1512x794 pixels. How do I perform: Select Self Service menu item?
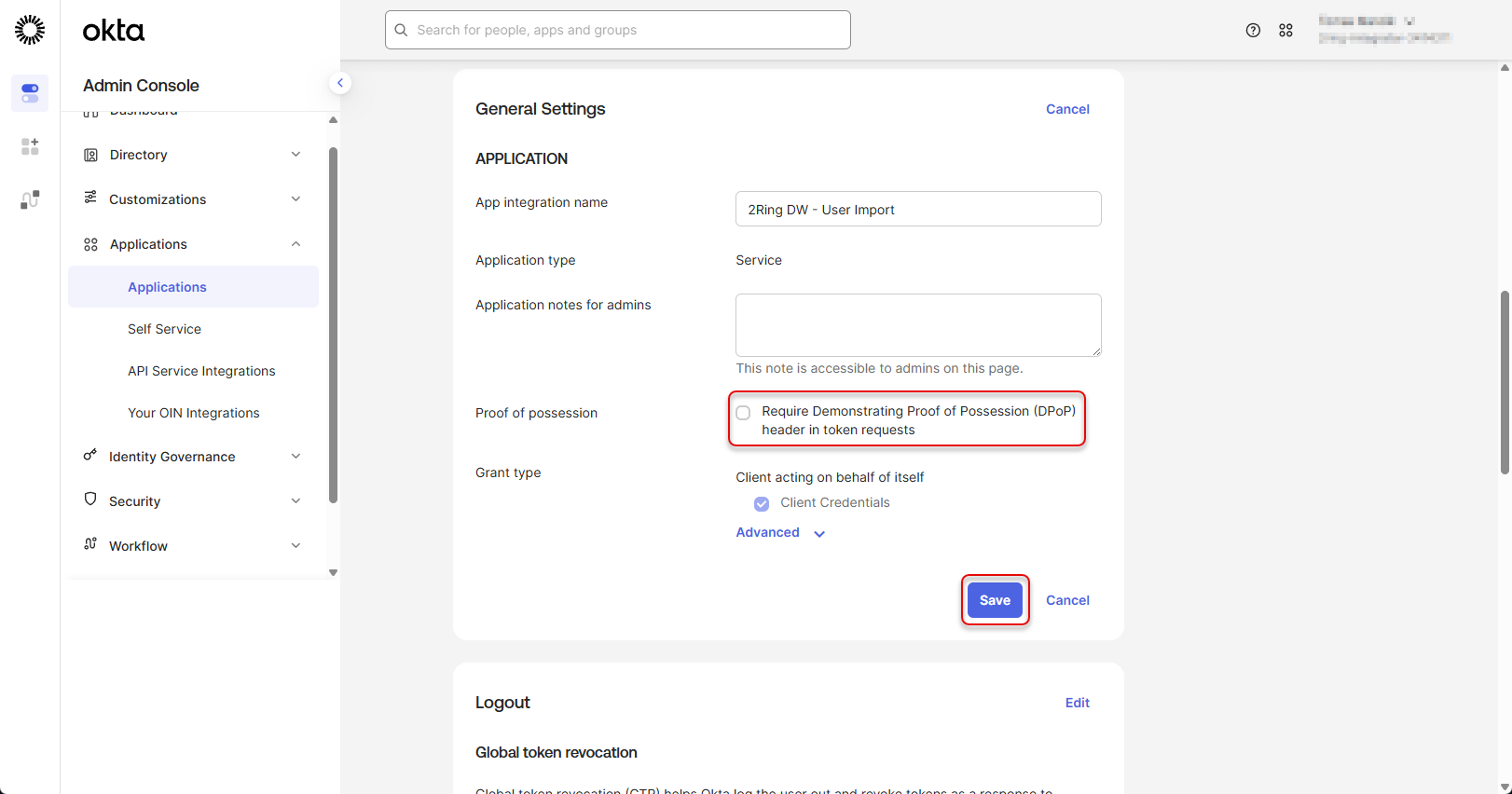point(164,329)
